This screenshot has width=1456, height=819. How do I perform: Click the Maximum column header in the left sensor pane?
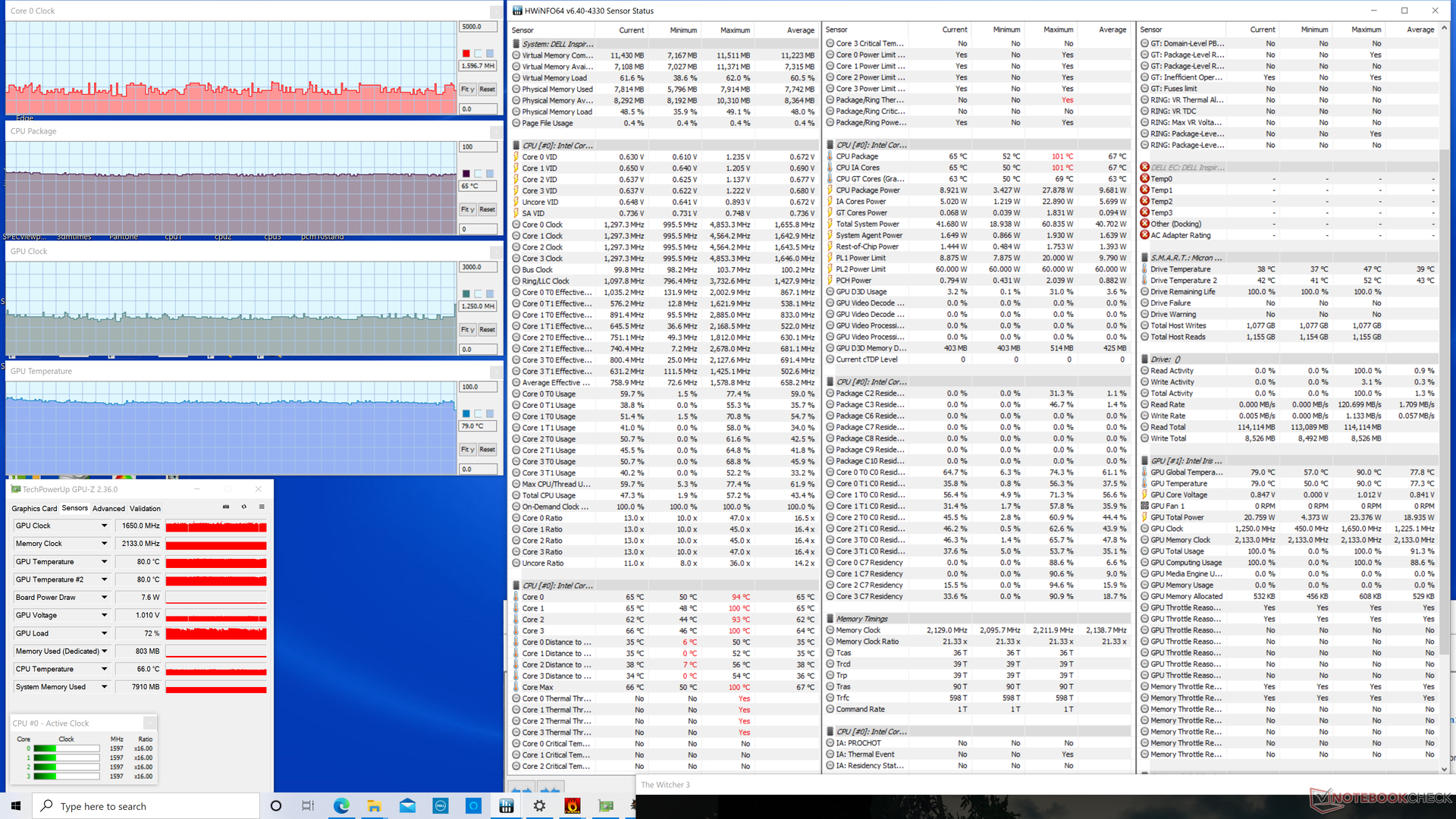click(x=735, y=30)
